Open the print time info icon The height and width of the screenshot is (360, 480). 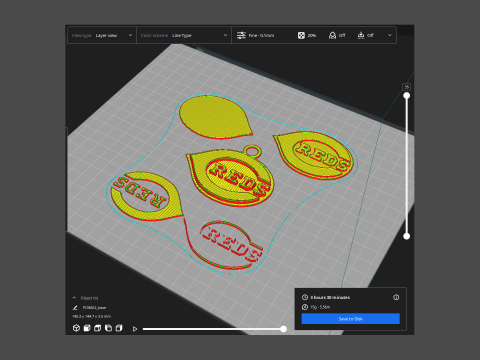396,297
